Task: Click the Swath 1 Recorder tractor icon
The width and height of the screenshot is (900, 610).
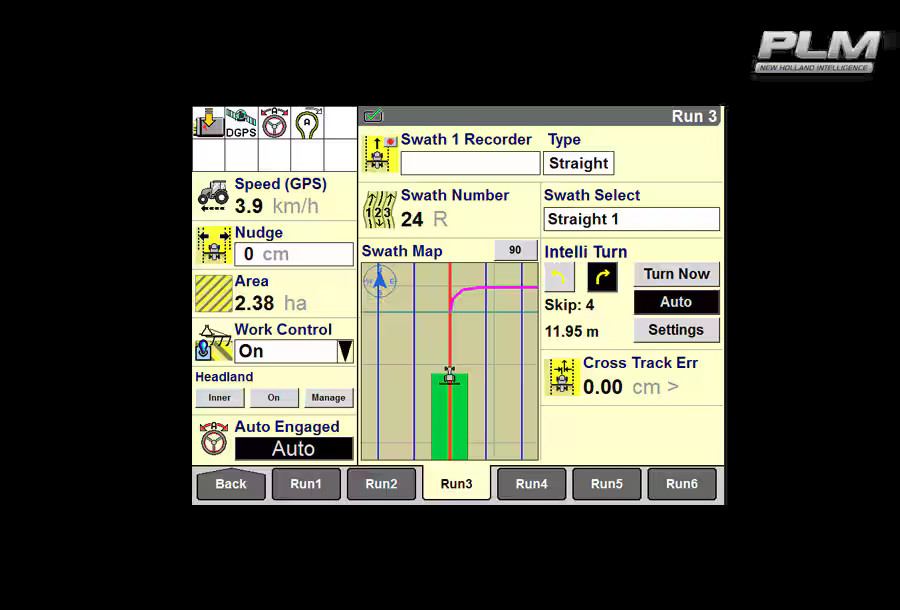Action: click(381, 155)
